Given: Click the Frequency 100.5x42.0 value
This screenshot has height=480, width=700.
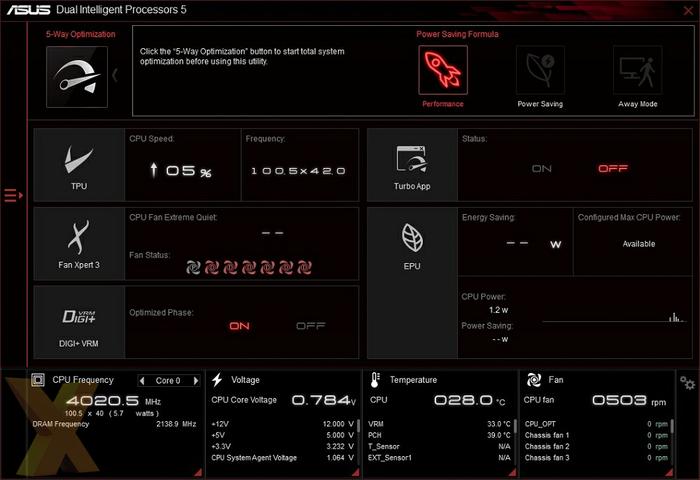Looking at the screenshot, I should (x=298, y=171).
